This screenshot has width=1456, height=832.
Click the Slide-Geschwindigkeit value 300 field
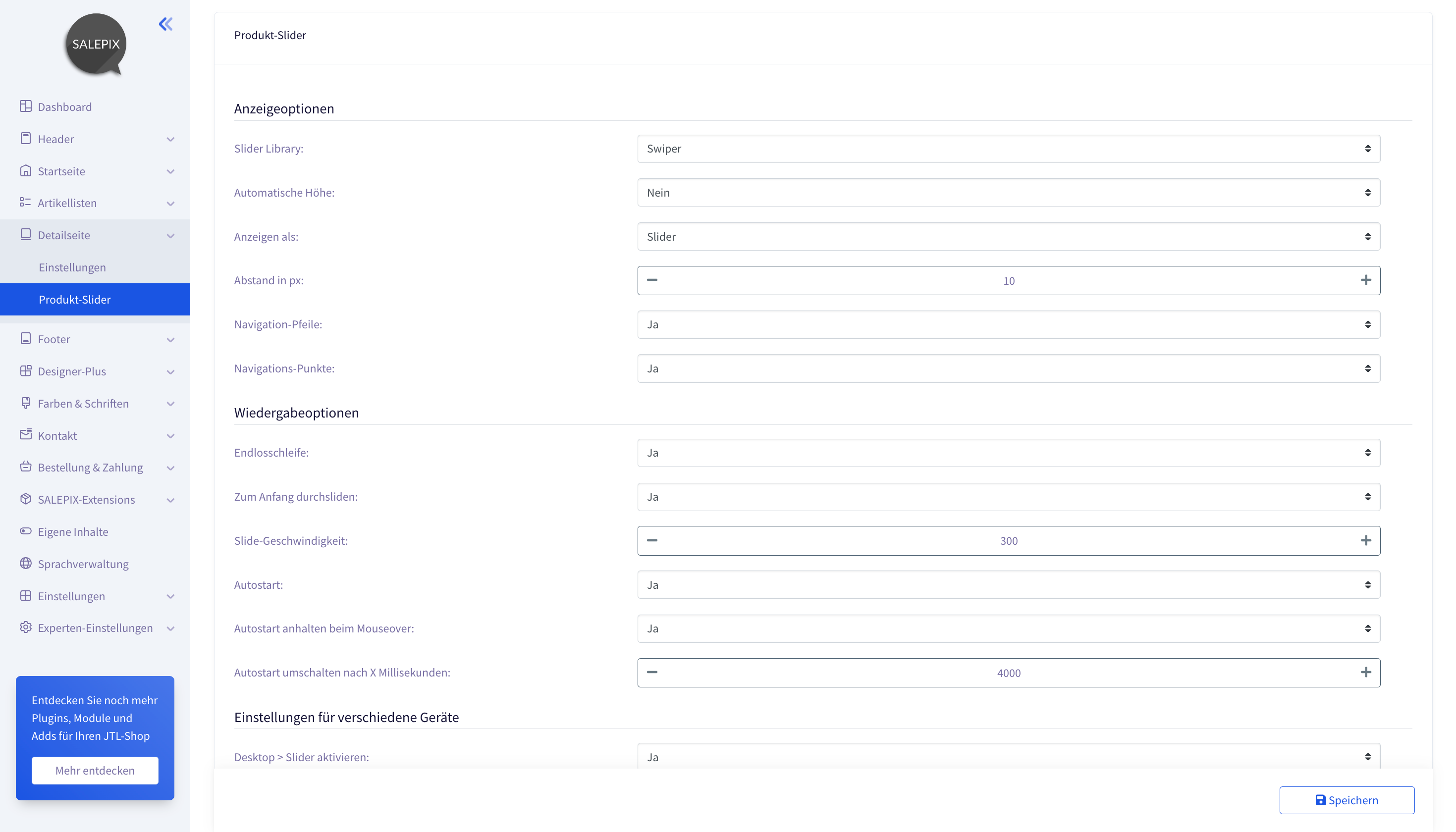coord(1009,541)
